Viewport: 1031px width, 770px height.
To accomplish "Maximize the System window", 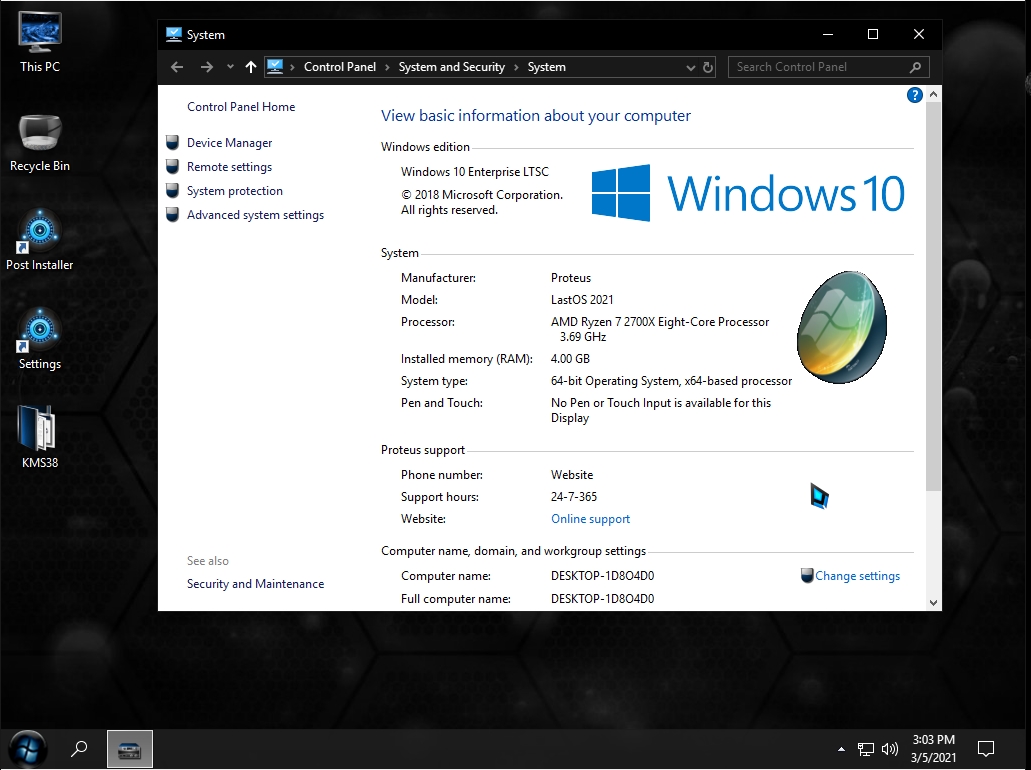I will [873, 34].
